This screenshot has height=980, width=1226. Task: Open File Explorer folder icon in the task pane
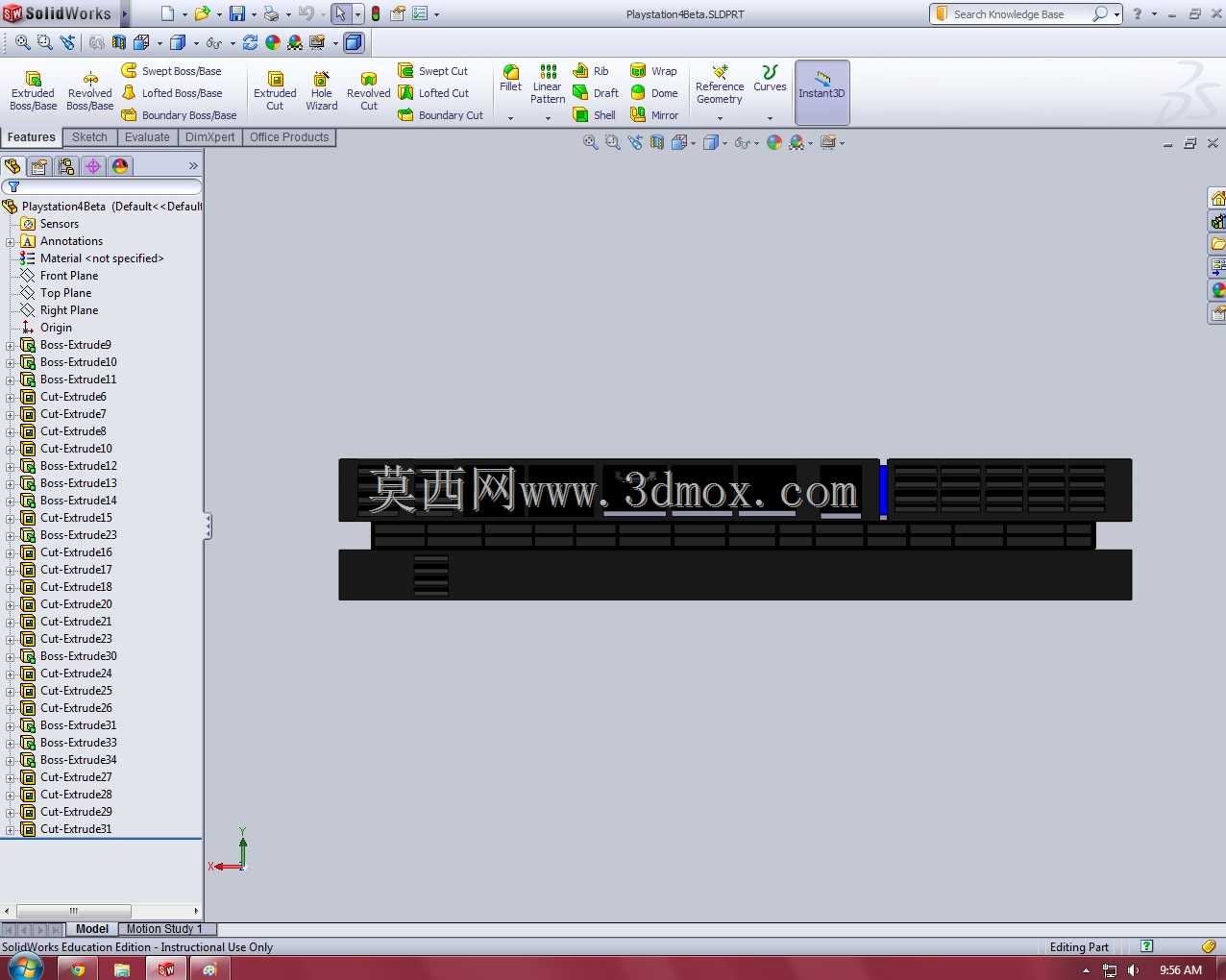coord(1217,244)
